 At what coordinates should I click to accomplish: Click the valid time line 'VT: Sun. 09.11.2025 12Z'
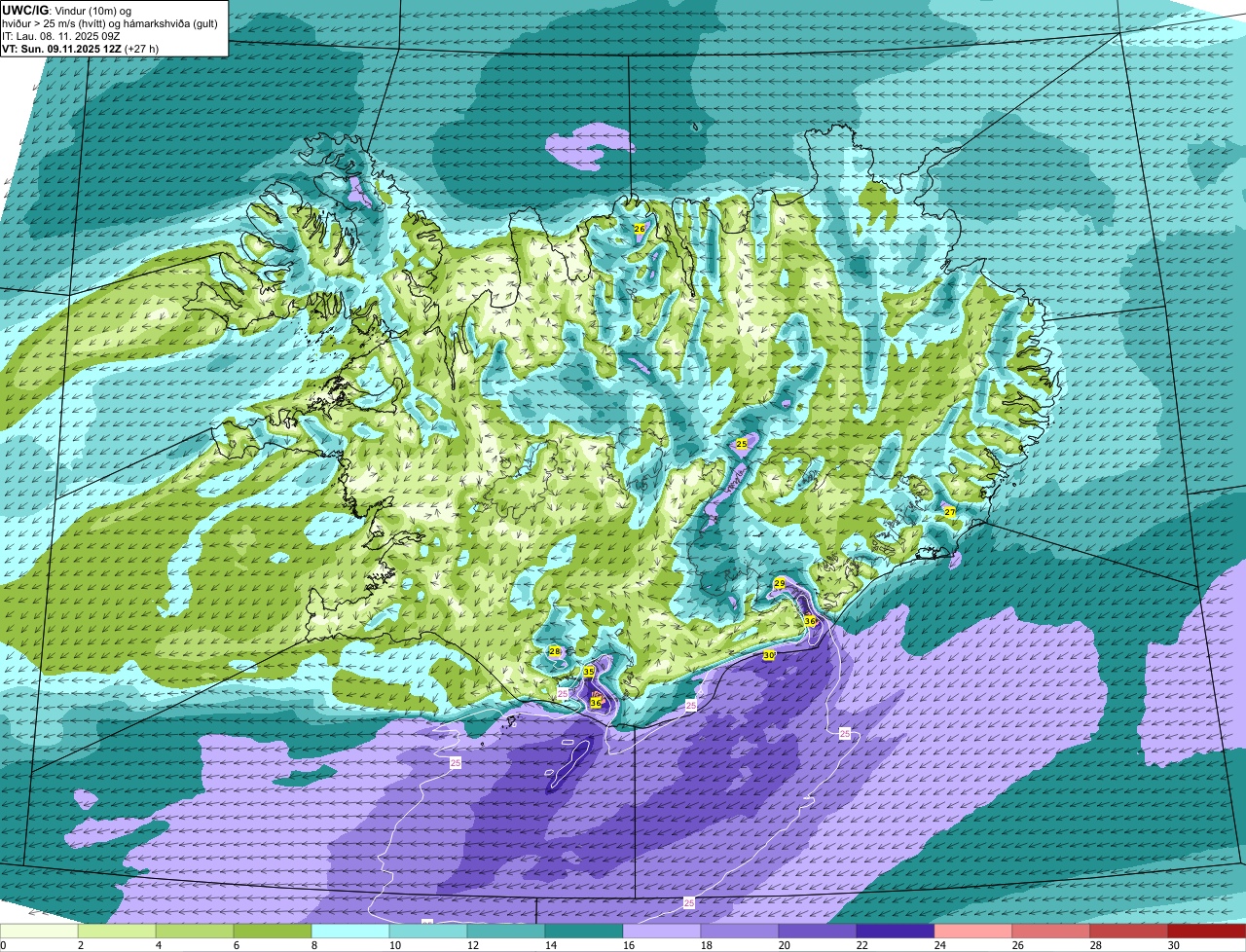61,48
